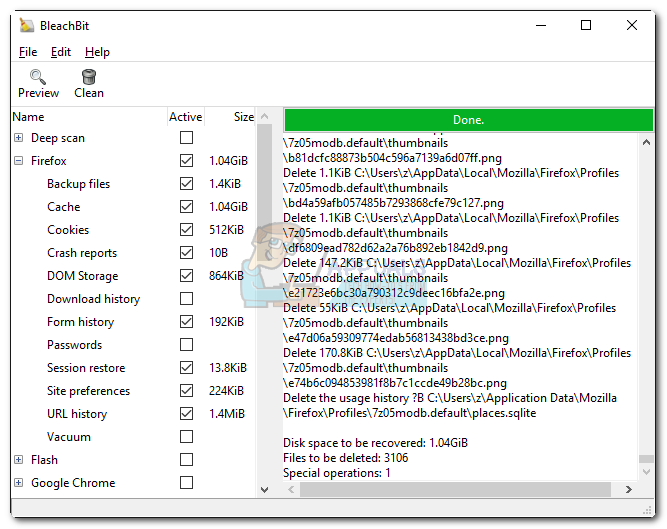This screenshot has height=529, width=667.
Task: Click 'Special operations: 1' text
Action: tap(336, 472)
